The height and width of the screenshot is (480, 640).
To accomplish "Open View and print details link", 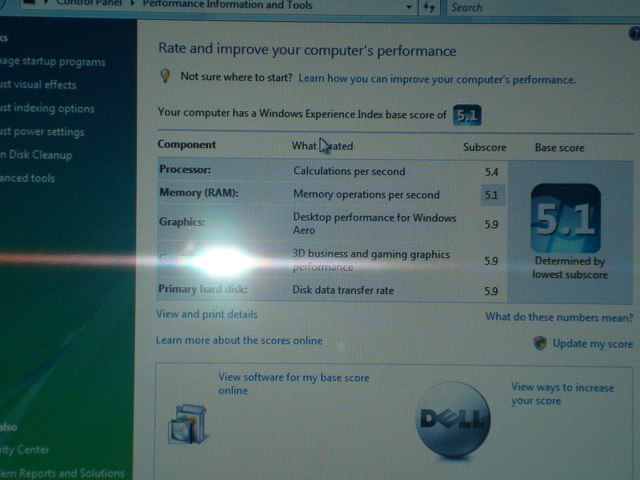I will coord(207,314).
